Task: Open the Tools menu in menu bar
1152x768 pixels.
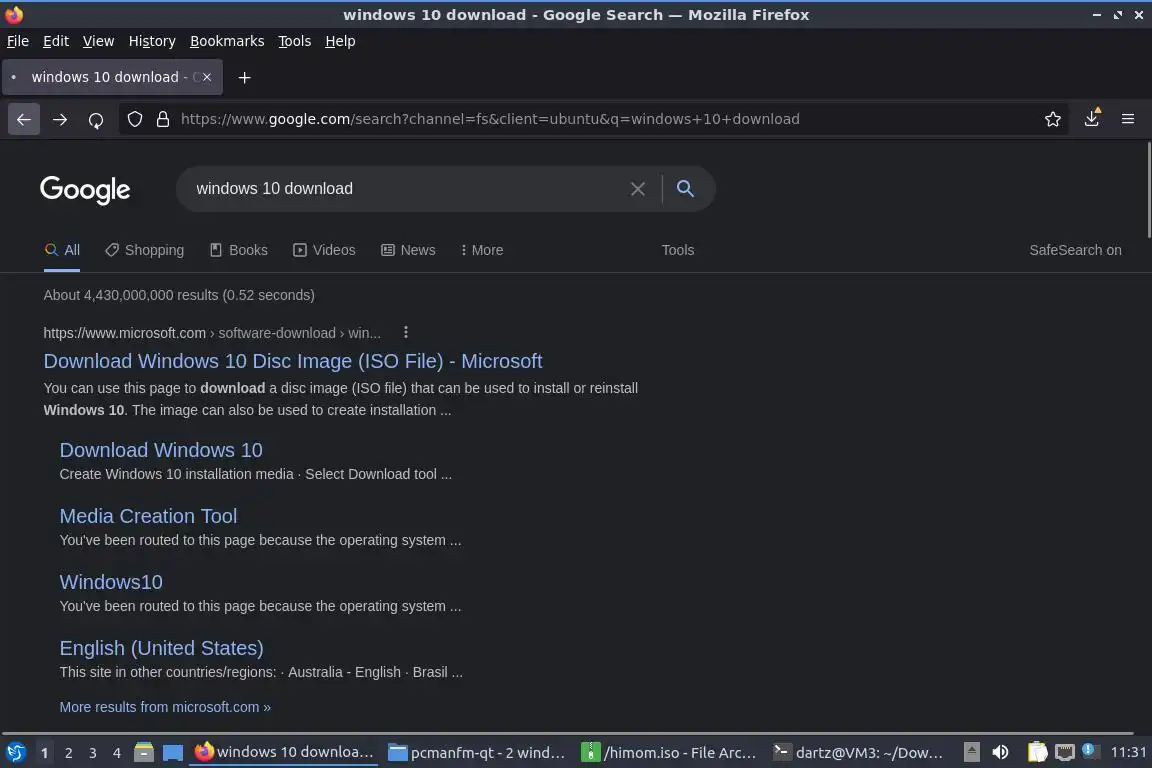Action: point(295,41)
